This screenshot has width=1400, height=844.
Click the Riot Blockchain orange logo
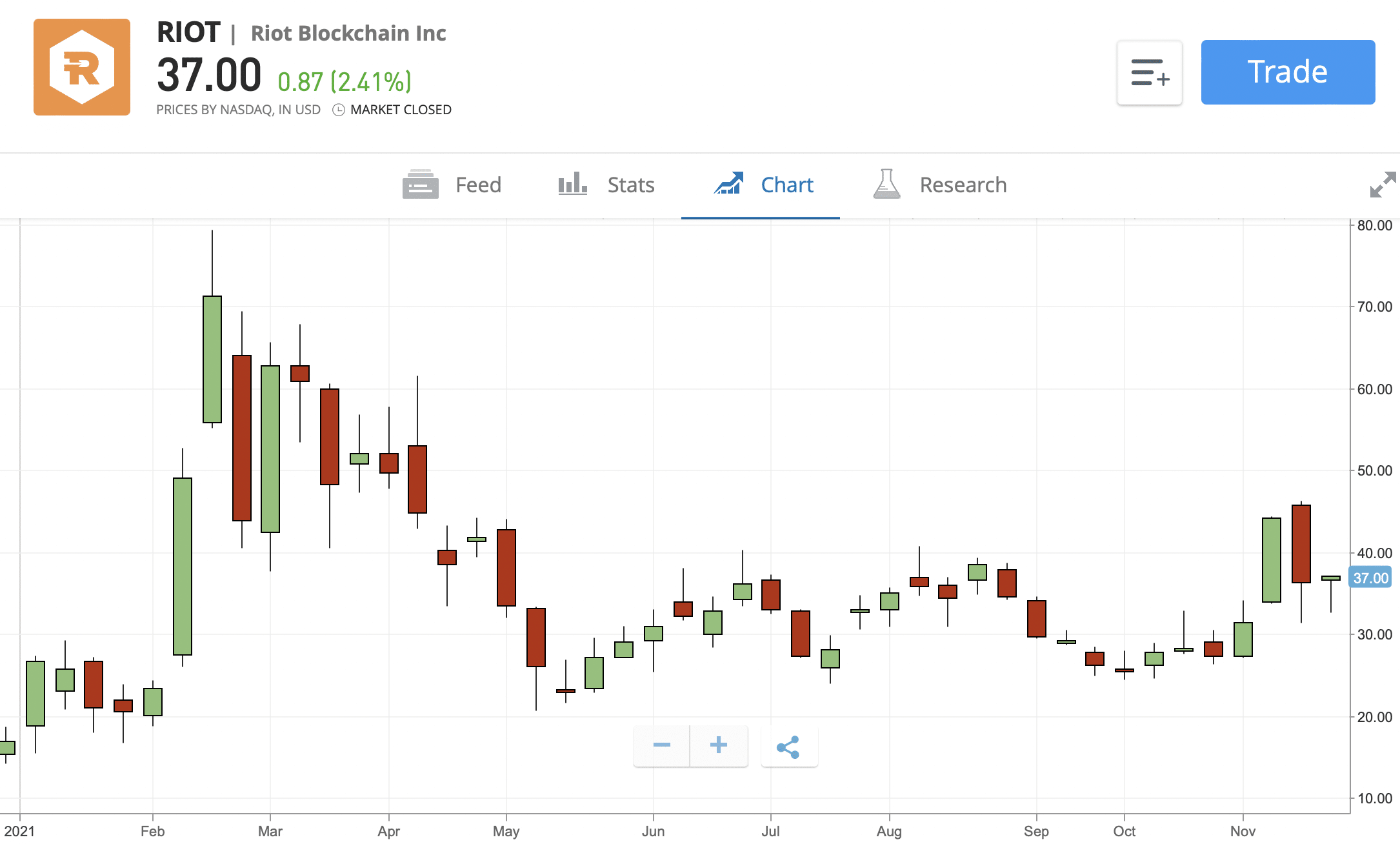82,67
